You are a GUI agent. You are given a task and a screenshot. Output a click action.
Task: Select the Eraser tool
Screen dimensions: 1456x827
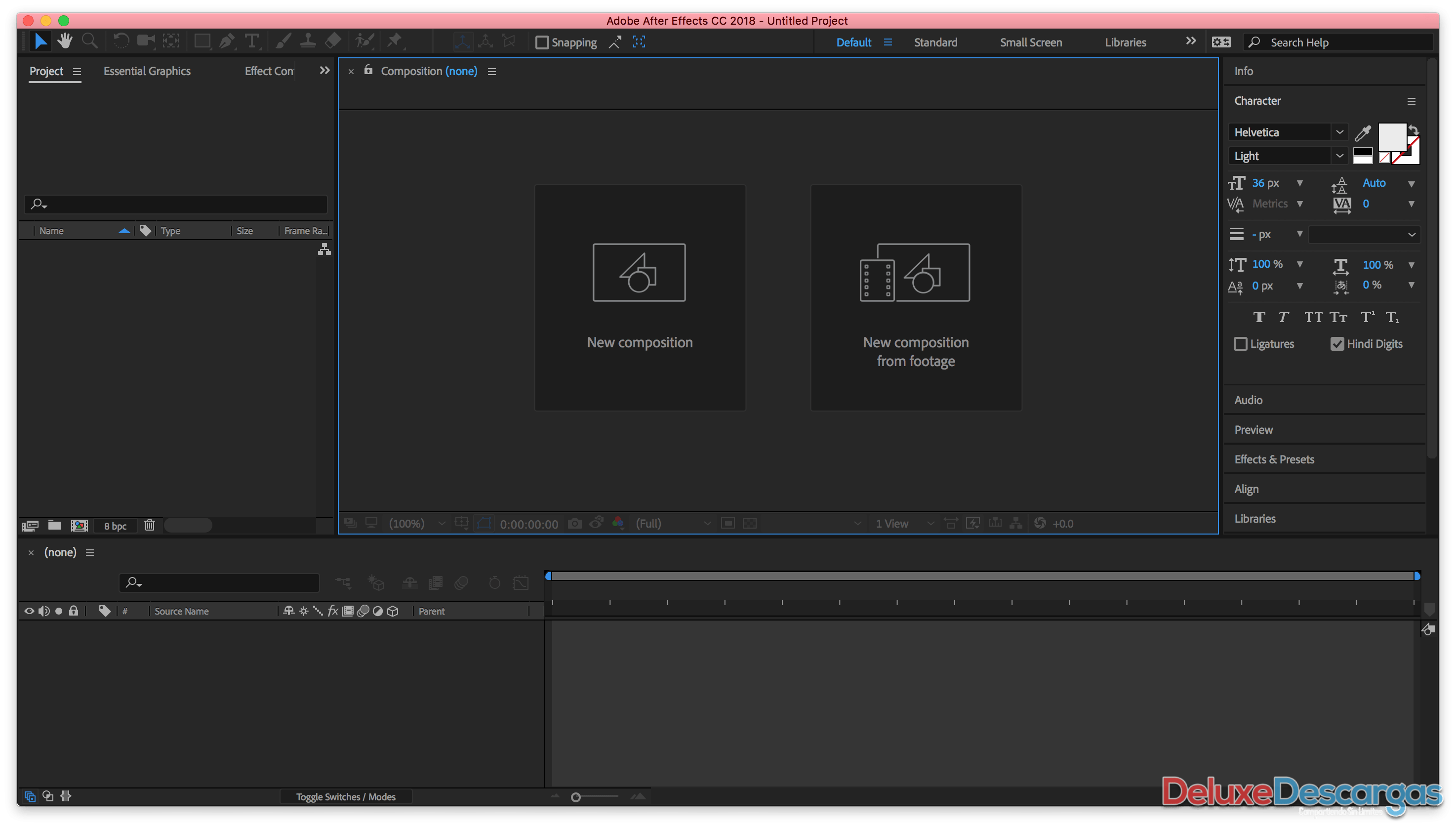pyautogui.click(x=333, y=41)
